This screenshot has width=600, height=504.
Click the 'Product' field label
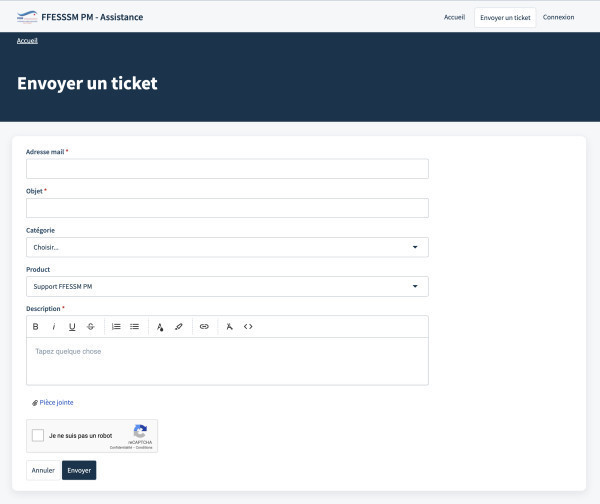[38, 269]
